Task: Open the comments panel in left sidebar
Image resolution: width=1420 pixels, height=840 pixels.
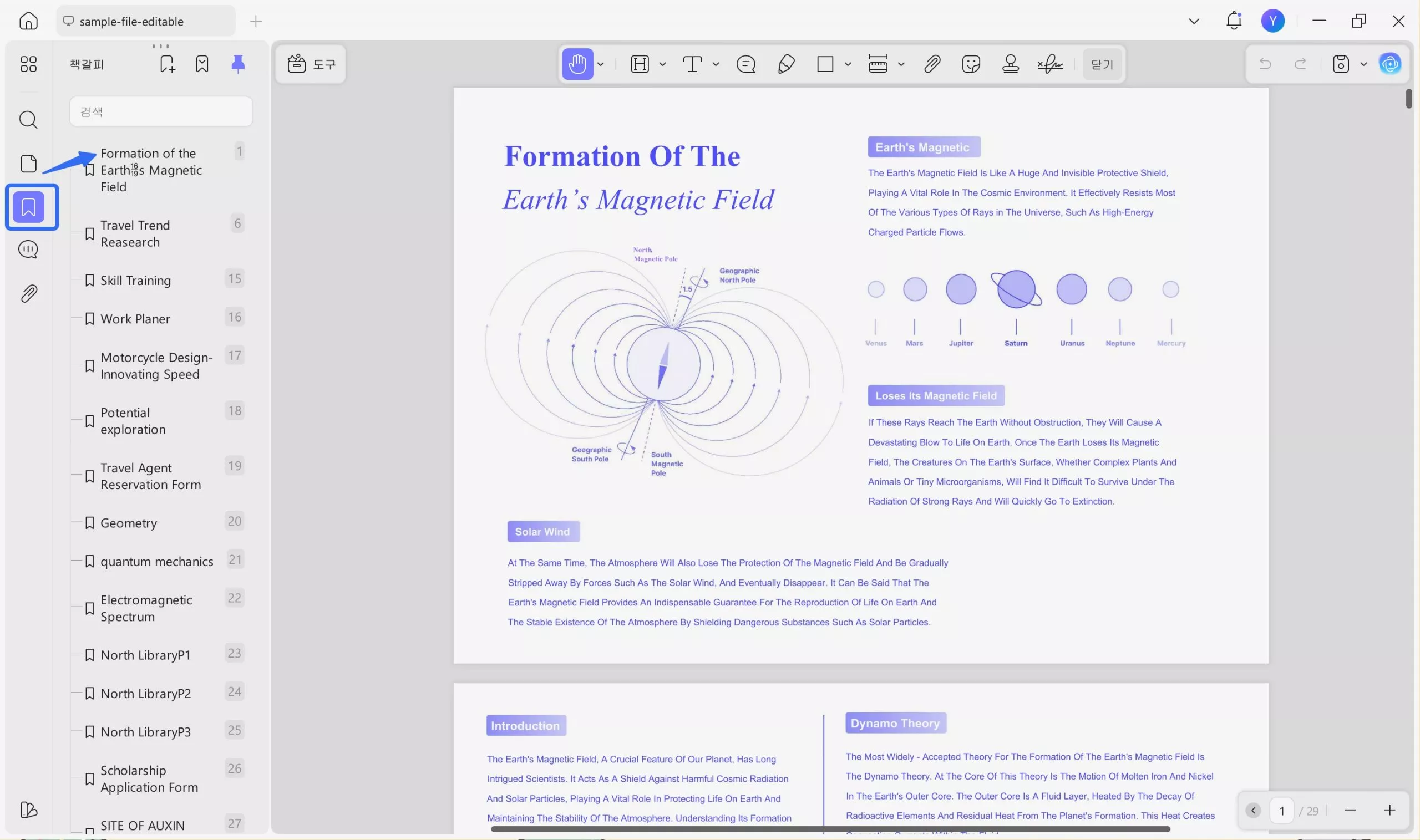Action: point(28,250)
